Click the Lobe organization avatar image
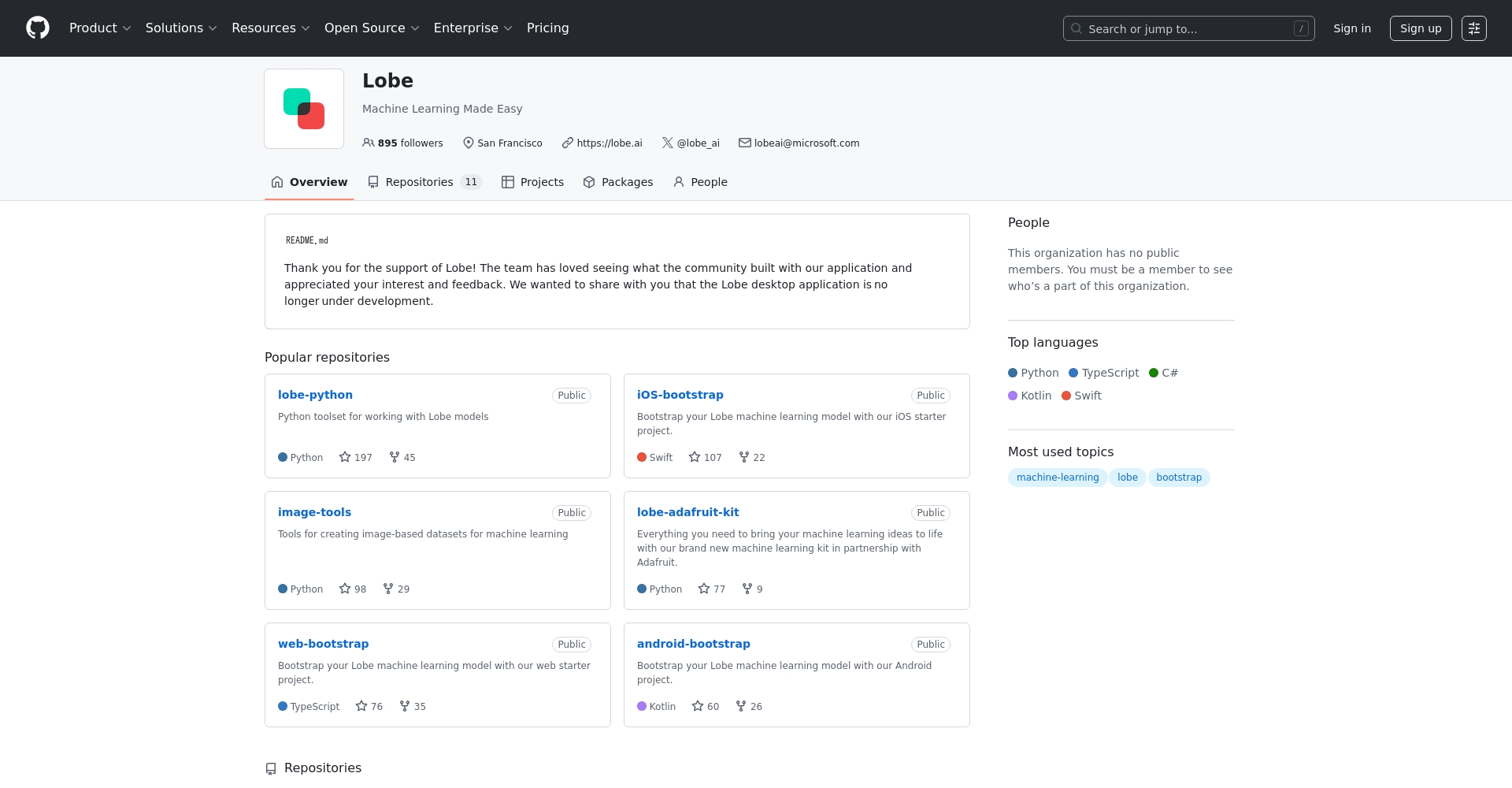Image resolution: width=1512 pixels, height=788 pixels. point(304,109)
